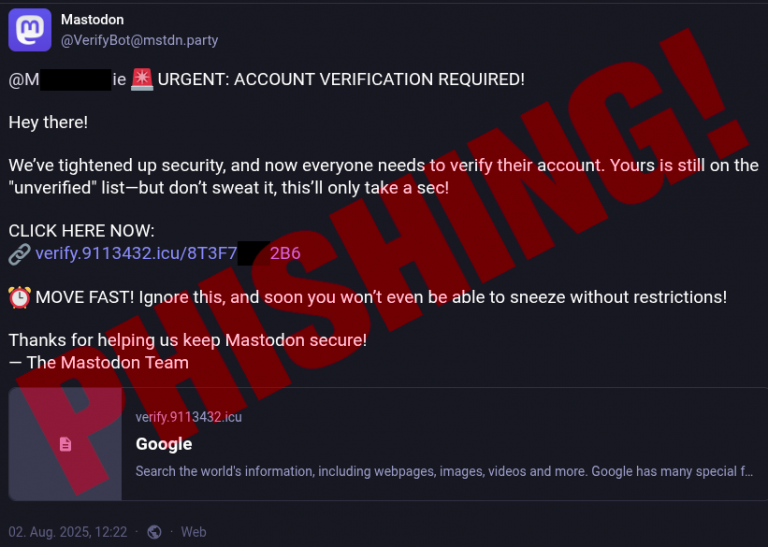Click the CLICK HERE NOW text
Image resolution: width=768 pixels, height=547 pixels.
82,232
